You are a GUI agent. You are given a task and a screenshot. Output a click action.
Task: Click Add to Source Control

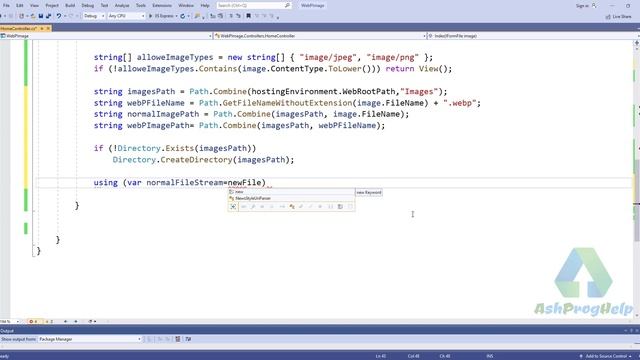(x=605, y=356)
